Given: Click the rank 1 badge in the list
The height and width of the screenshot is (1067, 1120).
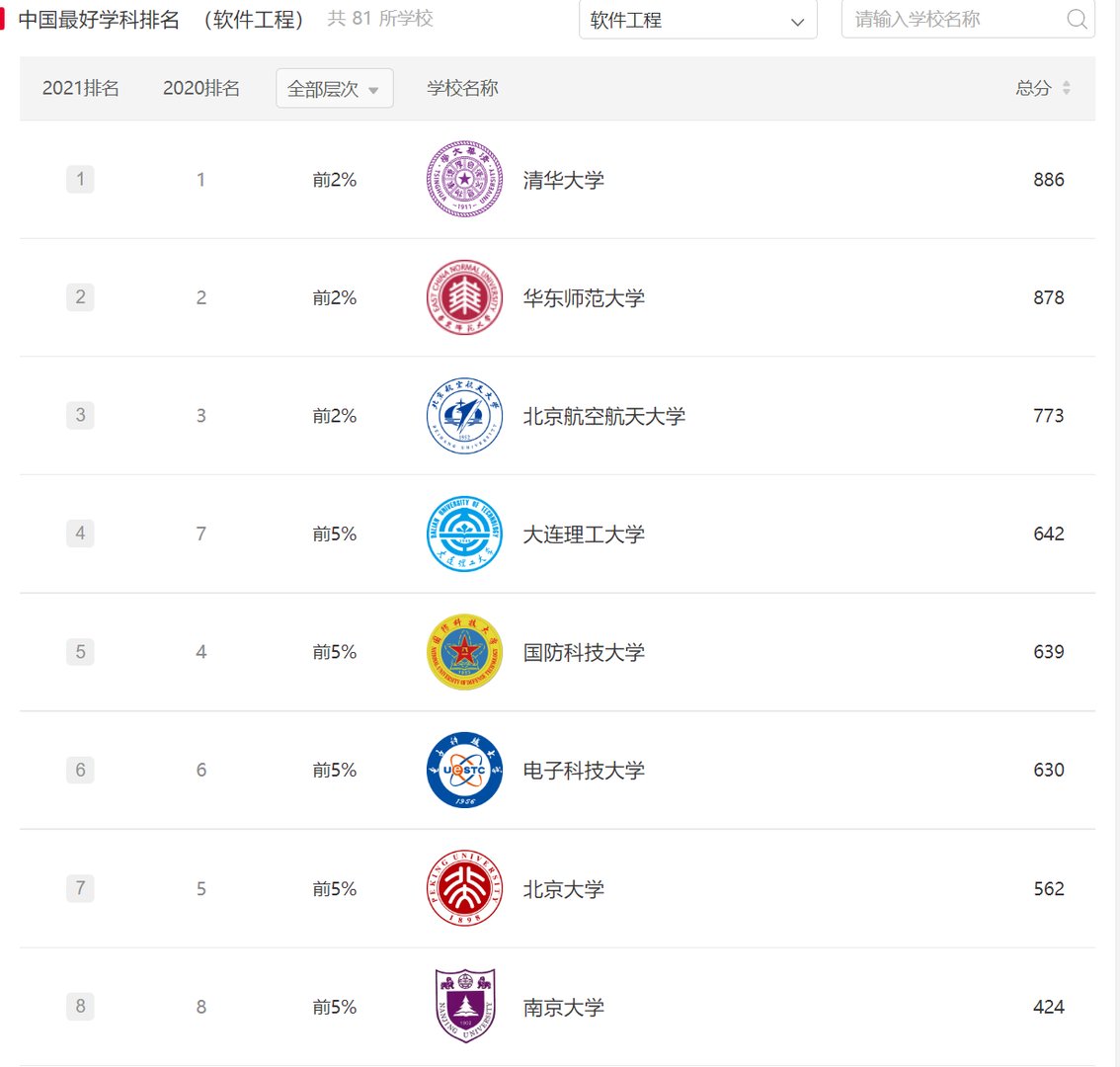Looking at the screenshot, I should click(x=80, y=179).
